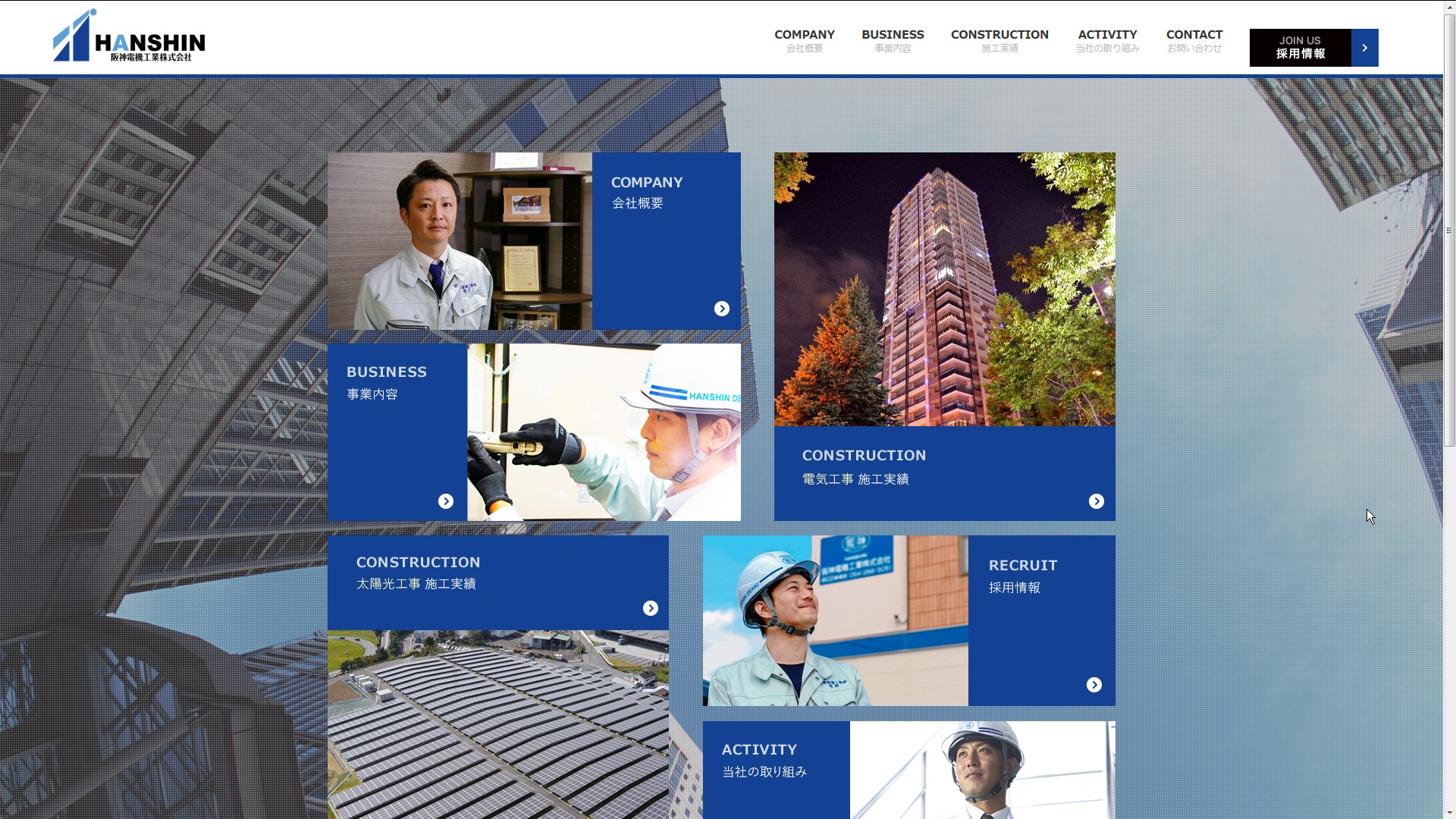Open the ACTIVITY menu in header

click(x=1107, y=41)
